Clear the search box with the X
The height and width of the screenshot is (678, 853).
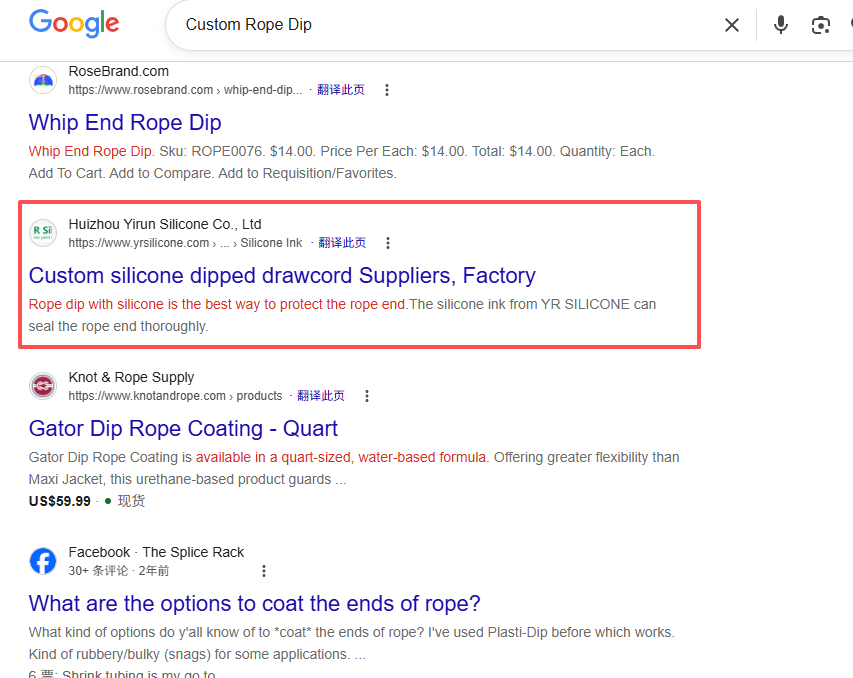[x=732, y=25]
